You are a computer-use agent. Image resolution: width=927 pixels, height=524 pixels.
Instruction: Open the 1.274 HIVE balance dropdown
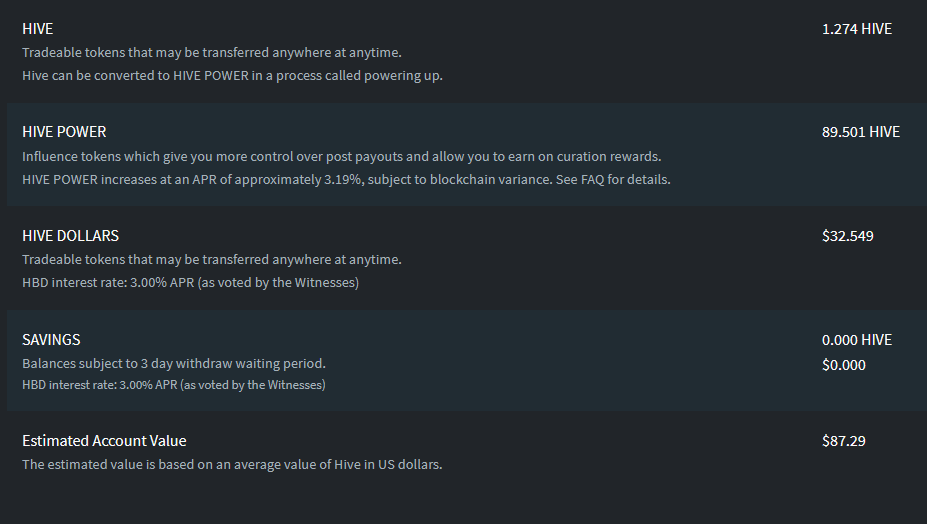tap(856, 29)
